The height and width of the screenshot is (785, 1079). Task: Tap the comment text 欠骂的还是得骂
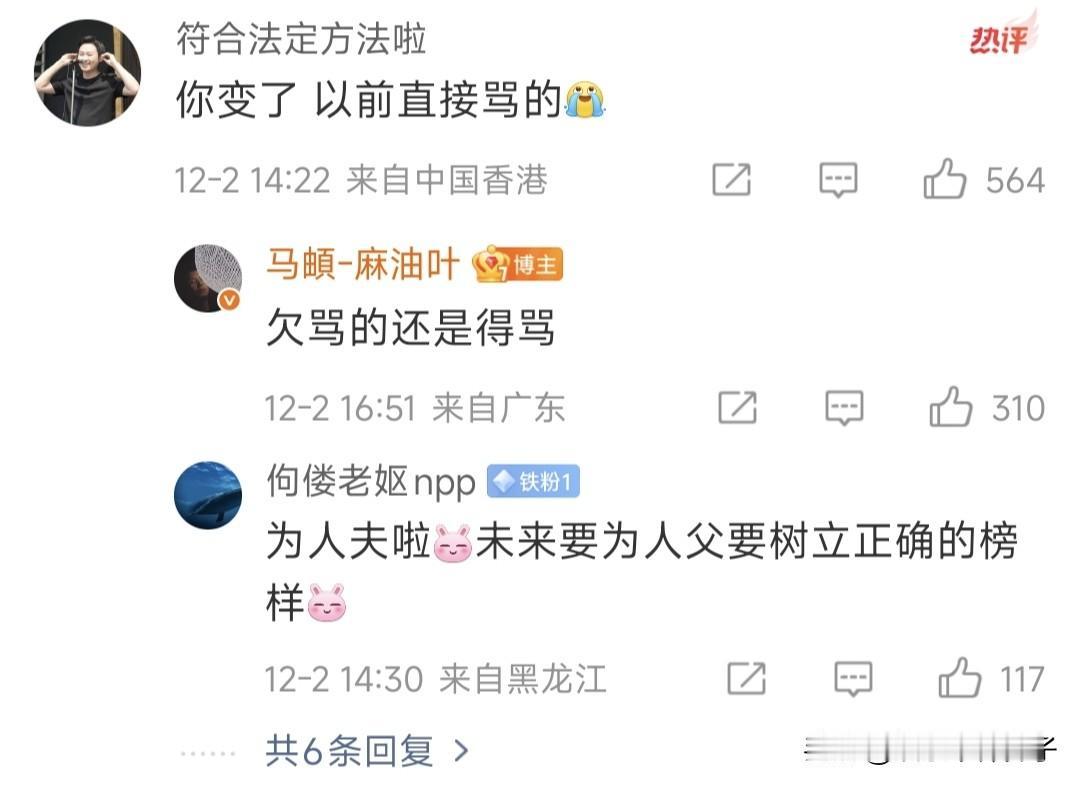(410, 327)
